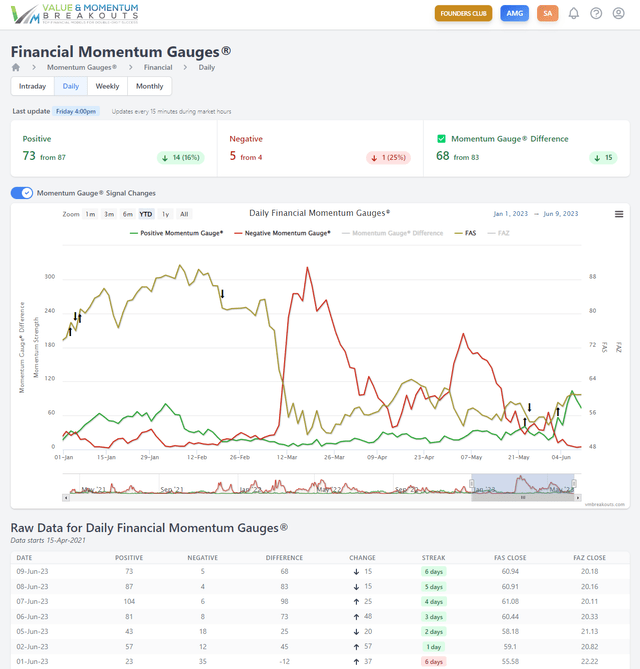
Task: Click the Daily breadcrumb link
Action: [x=207, y=67]
